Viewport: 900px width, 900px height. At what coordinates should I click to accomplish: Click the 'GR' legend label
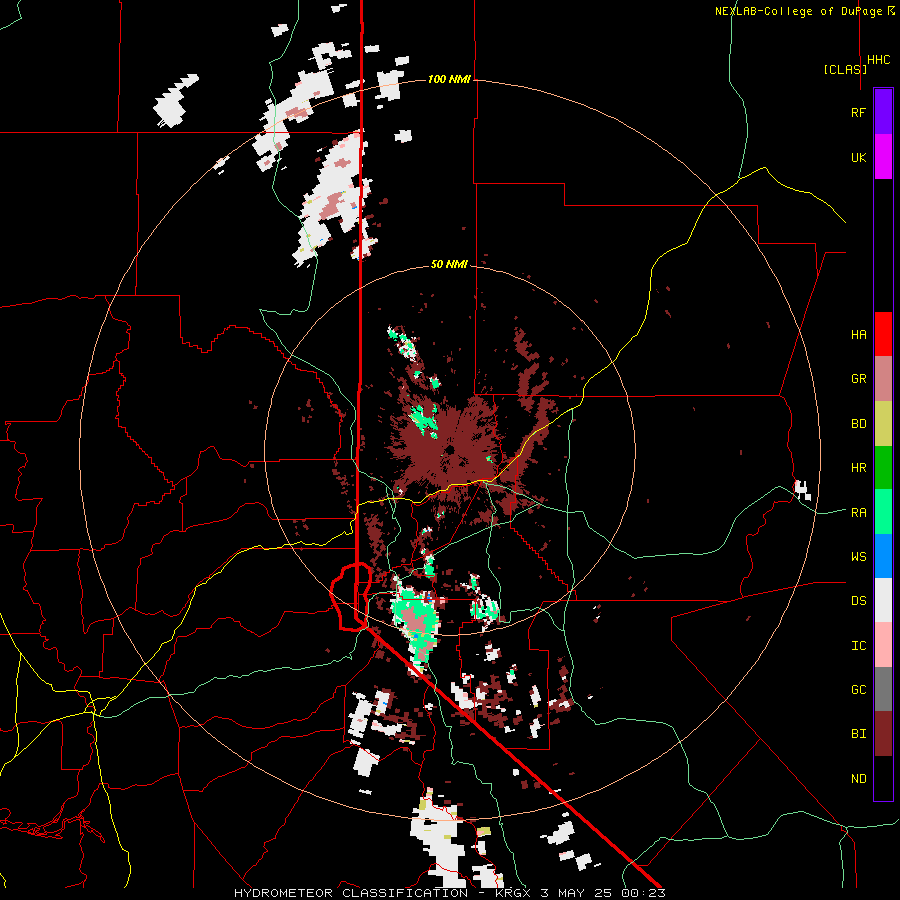click(858, 379)
